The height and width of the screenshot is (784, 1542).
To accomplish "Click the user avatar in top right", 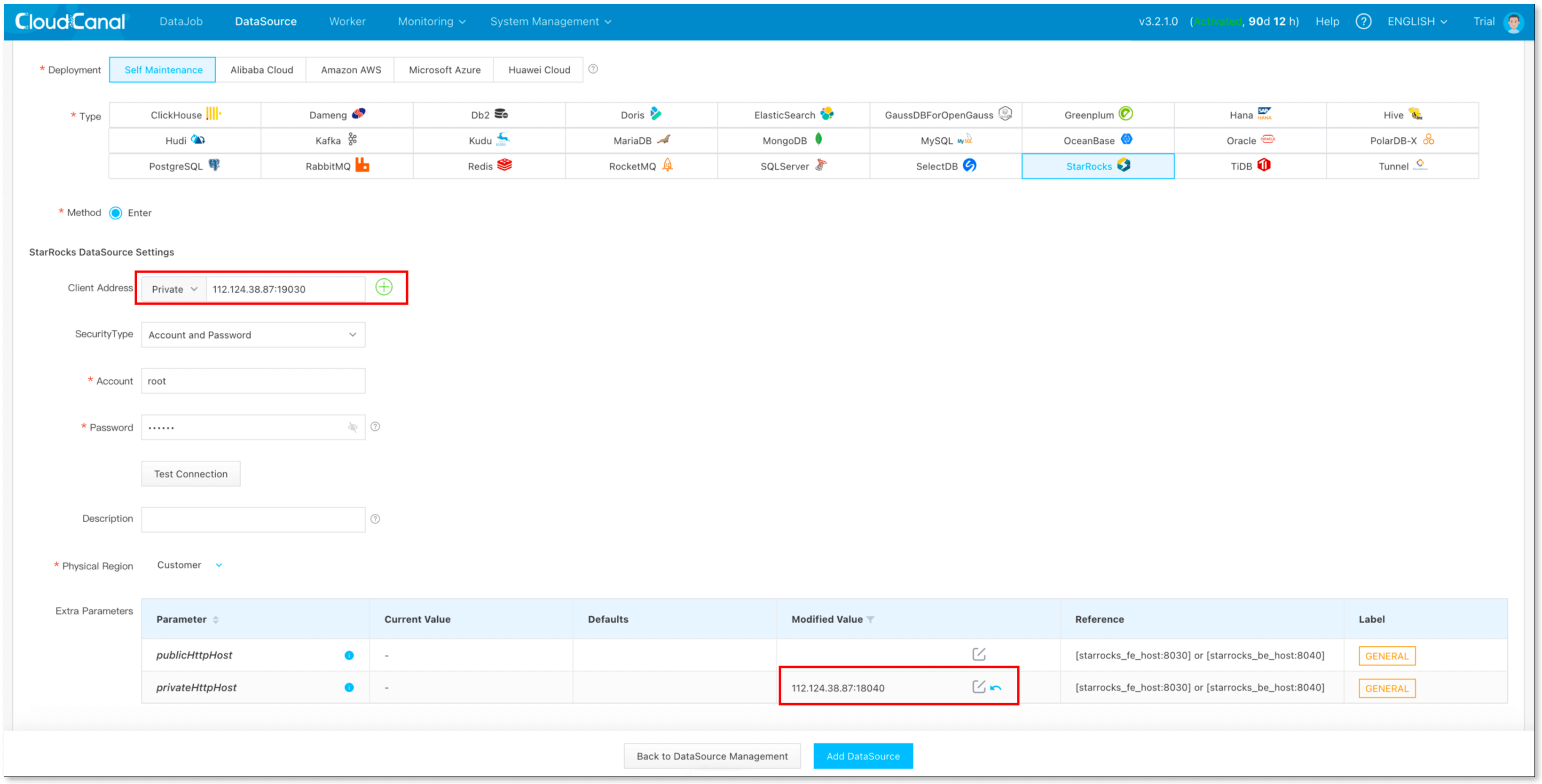I will (1513, 22).
